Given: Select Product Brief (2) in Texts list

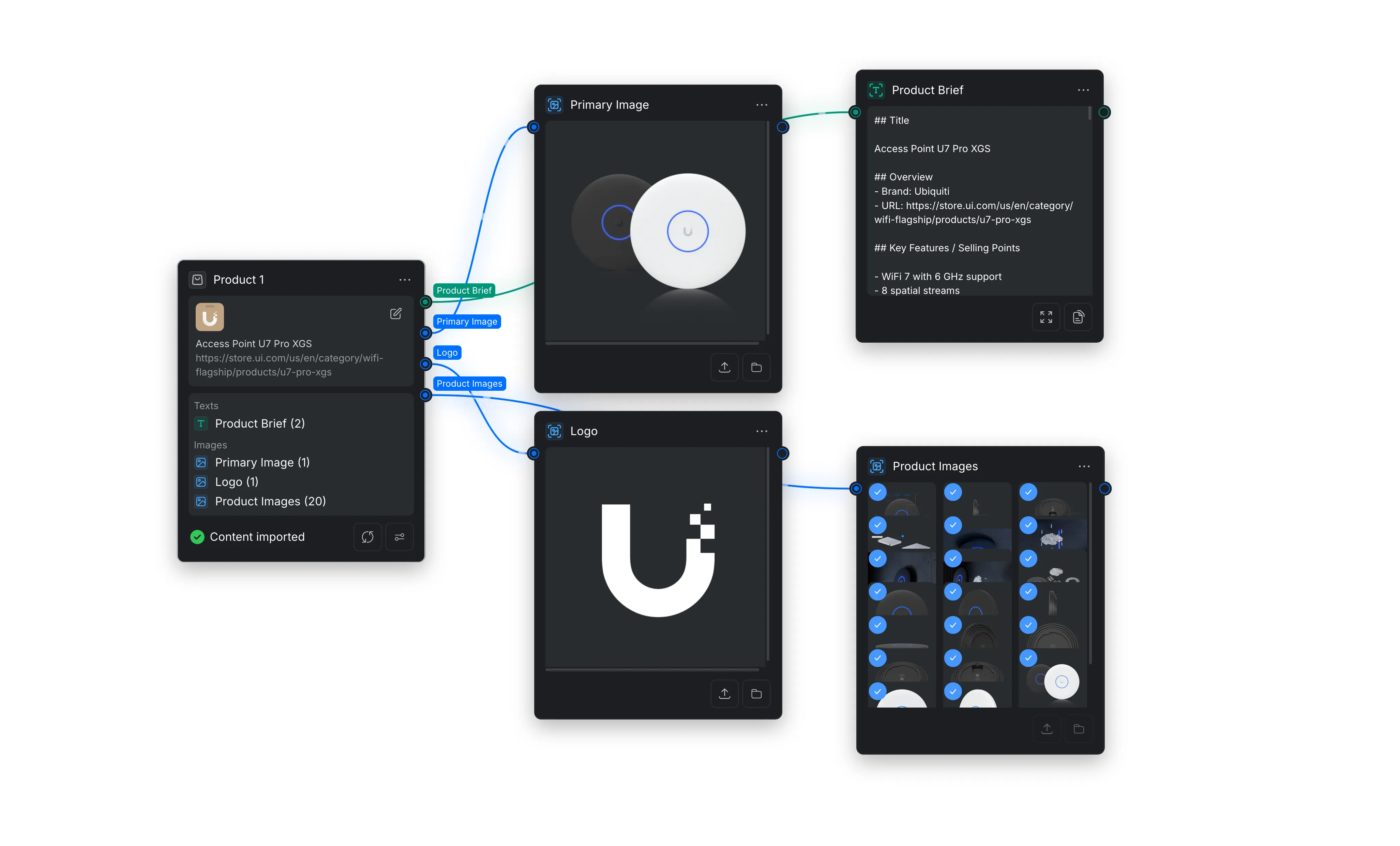Looking at the screenshot, I should (260, 424).
